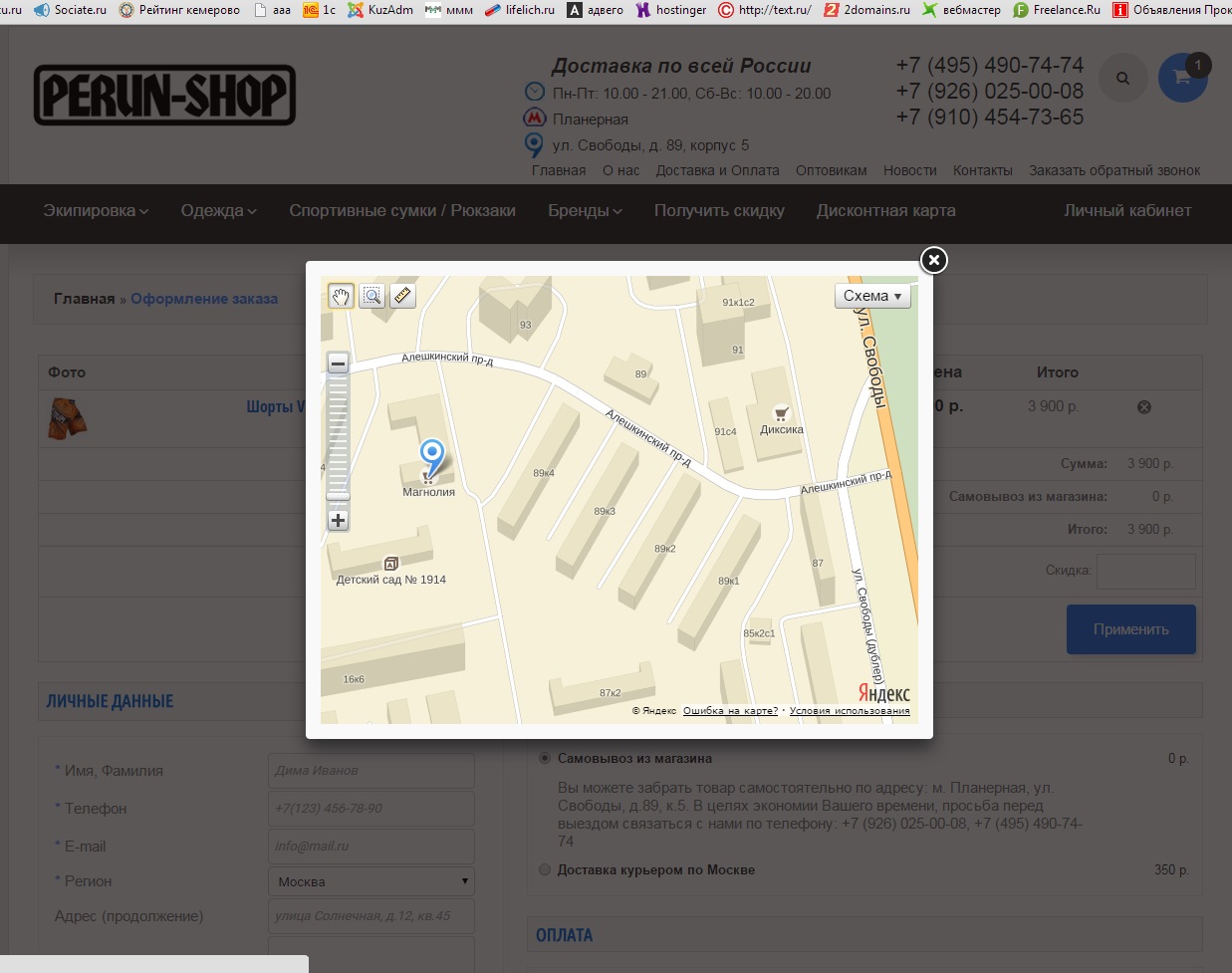
Task: Zoom in the map with plus button
Action: pos(339,520)
